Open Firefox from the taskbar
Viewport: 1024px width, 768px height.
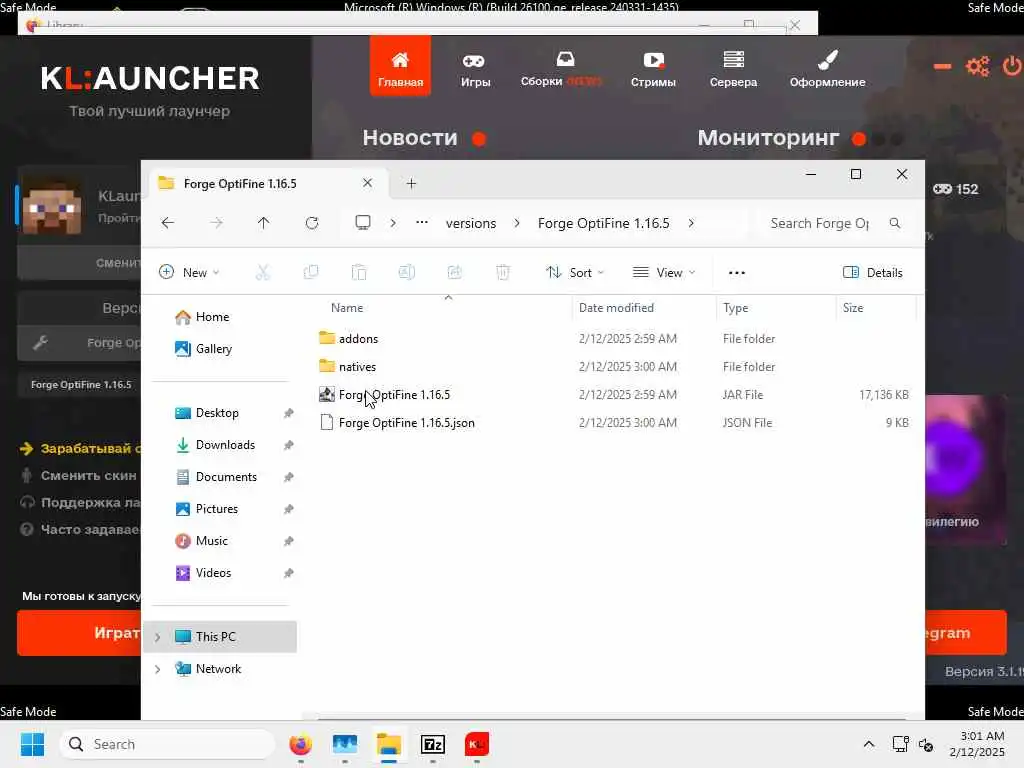[300, 744]
